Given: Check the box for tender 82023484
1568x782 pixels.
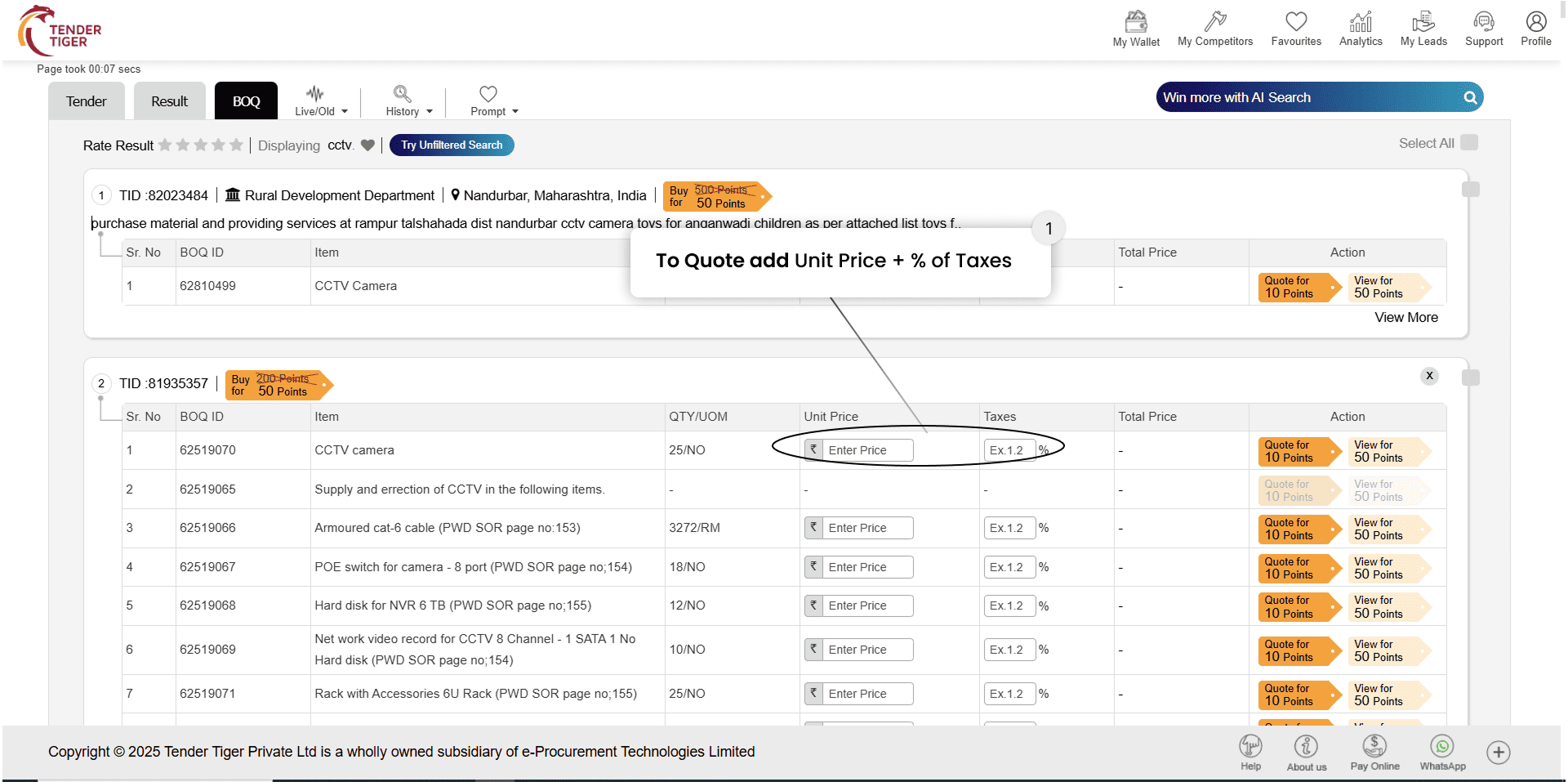Looking at the screenshot, I should (x=1470, y=190).
